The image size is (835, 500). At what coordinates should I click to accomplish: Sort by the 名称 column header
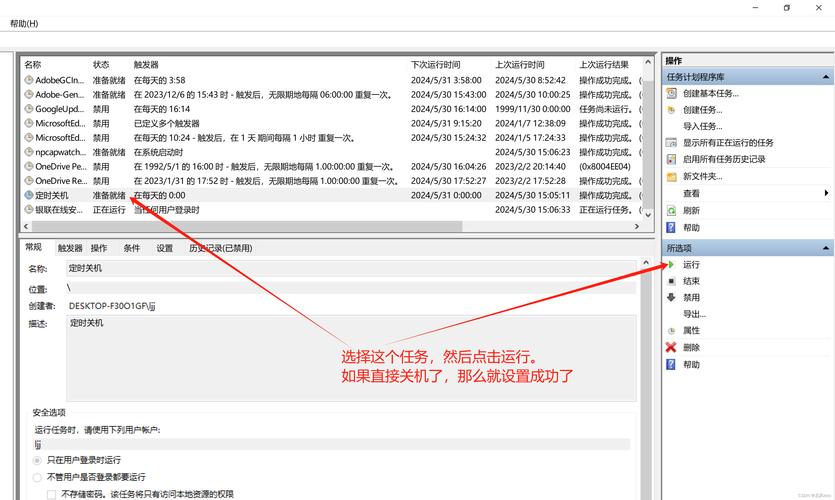click(x=32, y=64)
